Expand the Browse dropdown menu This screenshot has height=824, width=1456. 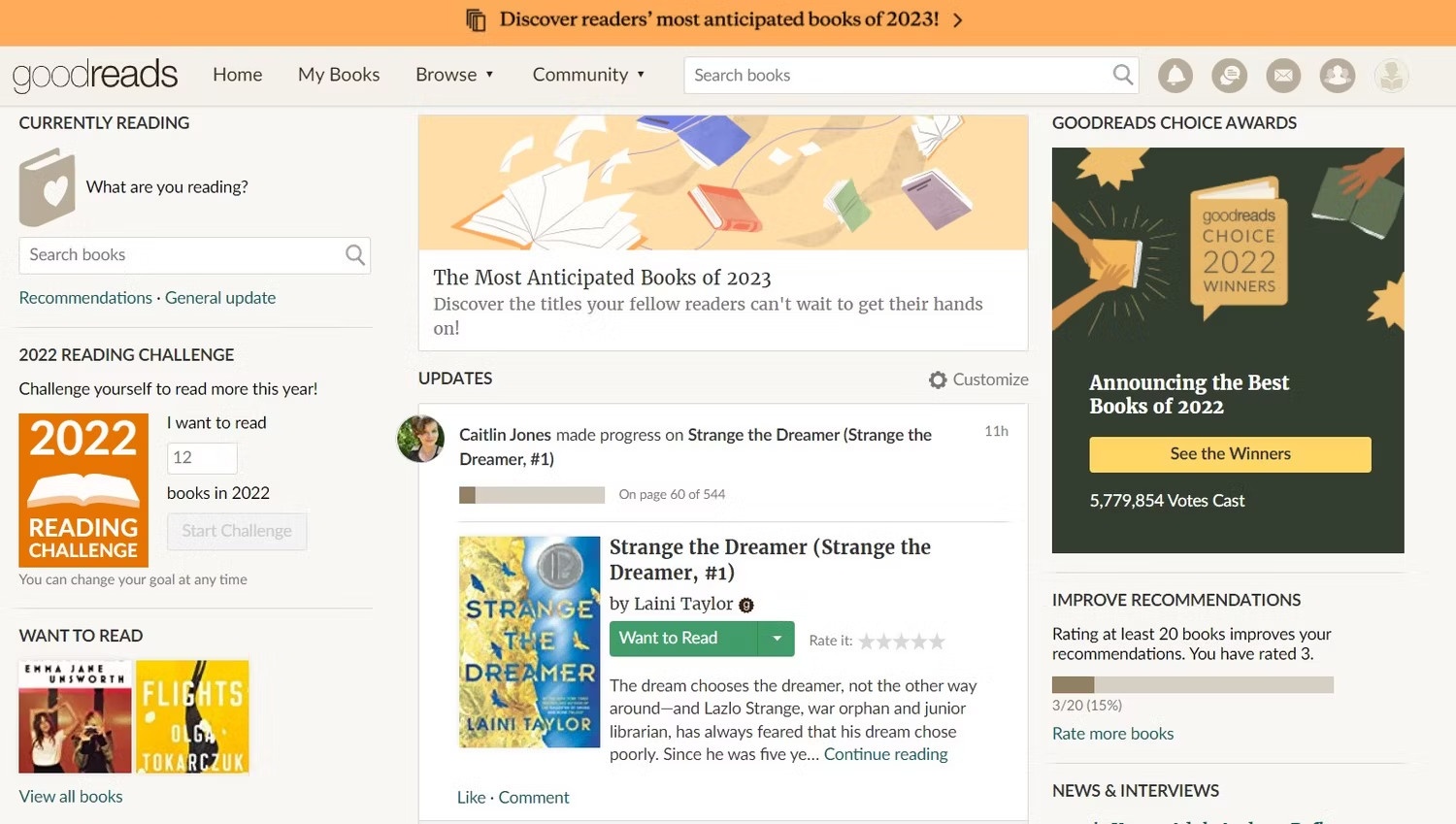pyautogui.click(x=454, y=75)
